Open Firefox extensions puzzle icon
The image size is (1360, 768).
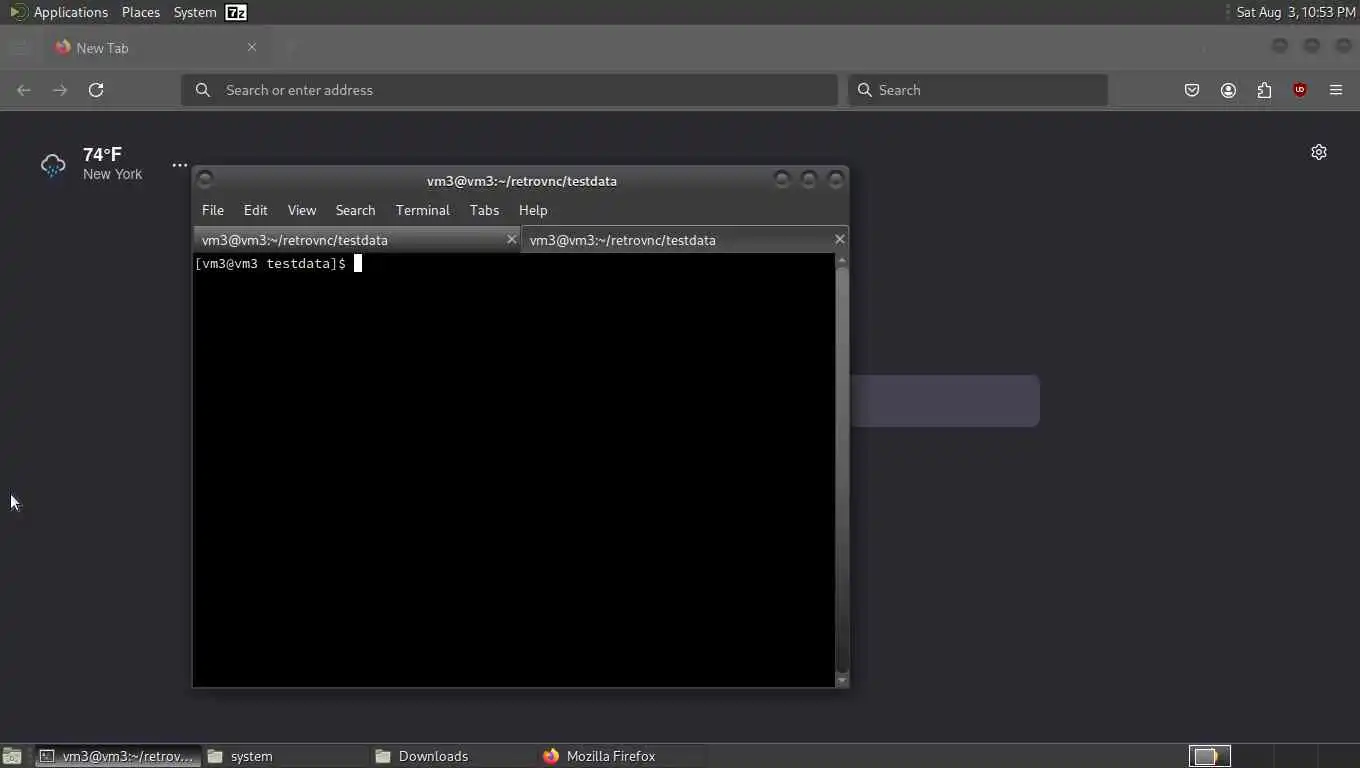(1264, 90)
